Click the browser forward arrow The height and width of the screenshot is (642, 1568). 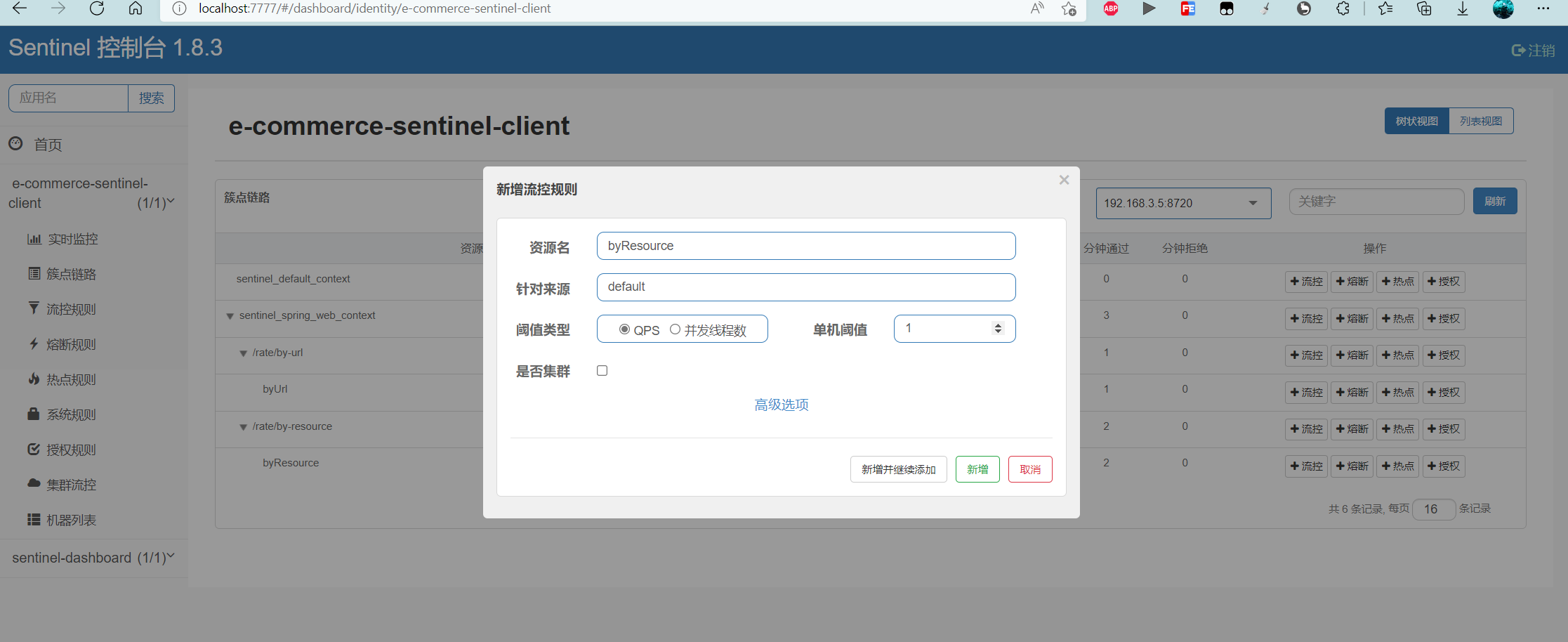58,8
